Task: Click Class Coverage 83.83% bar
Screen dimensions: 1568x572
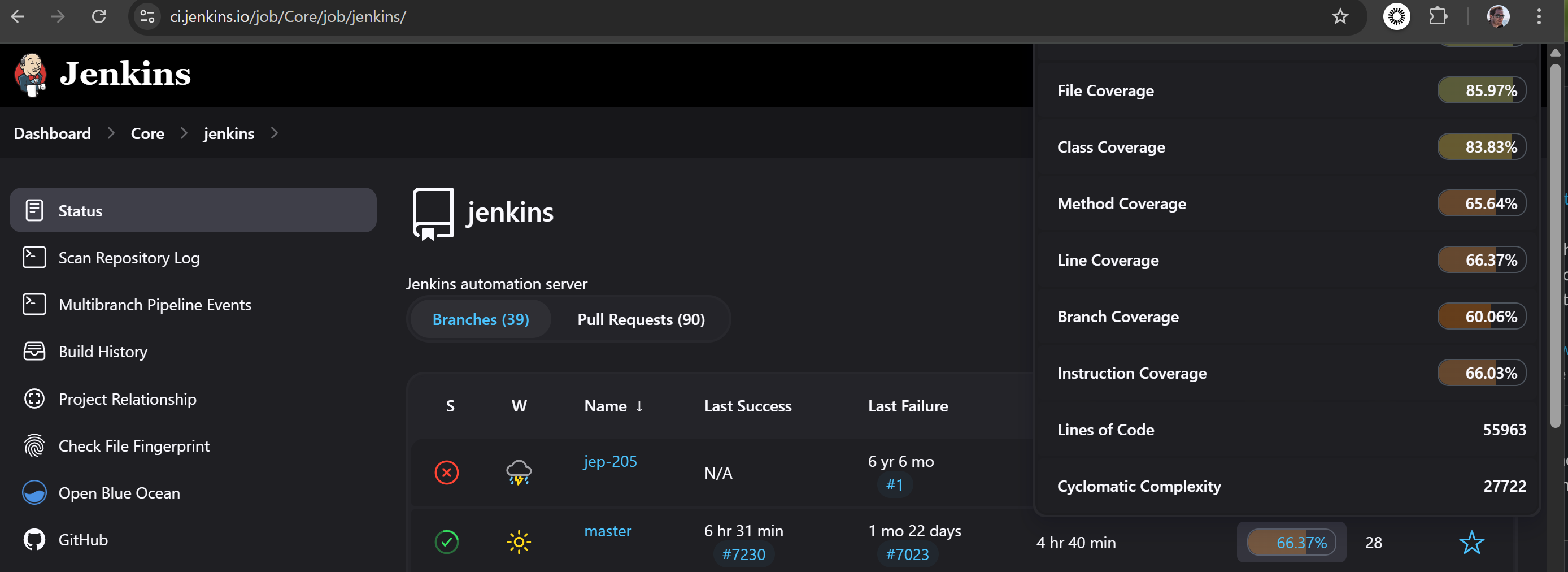Action: tap(1482, 147)
